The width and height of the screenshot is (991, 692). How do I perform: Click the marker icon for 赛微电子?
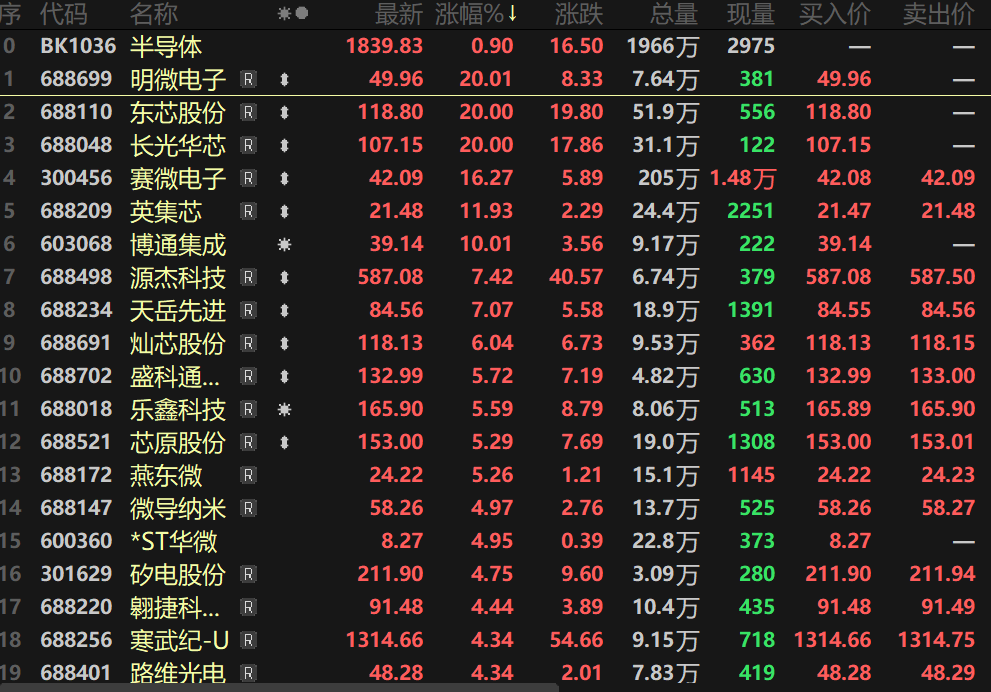point(284,178)
